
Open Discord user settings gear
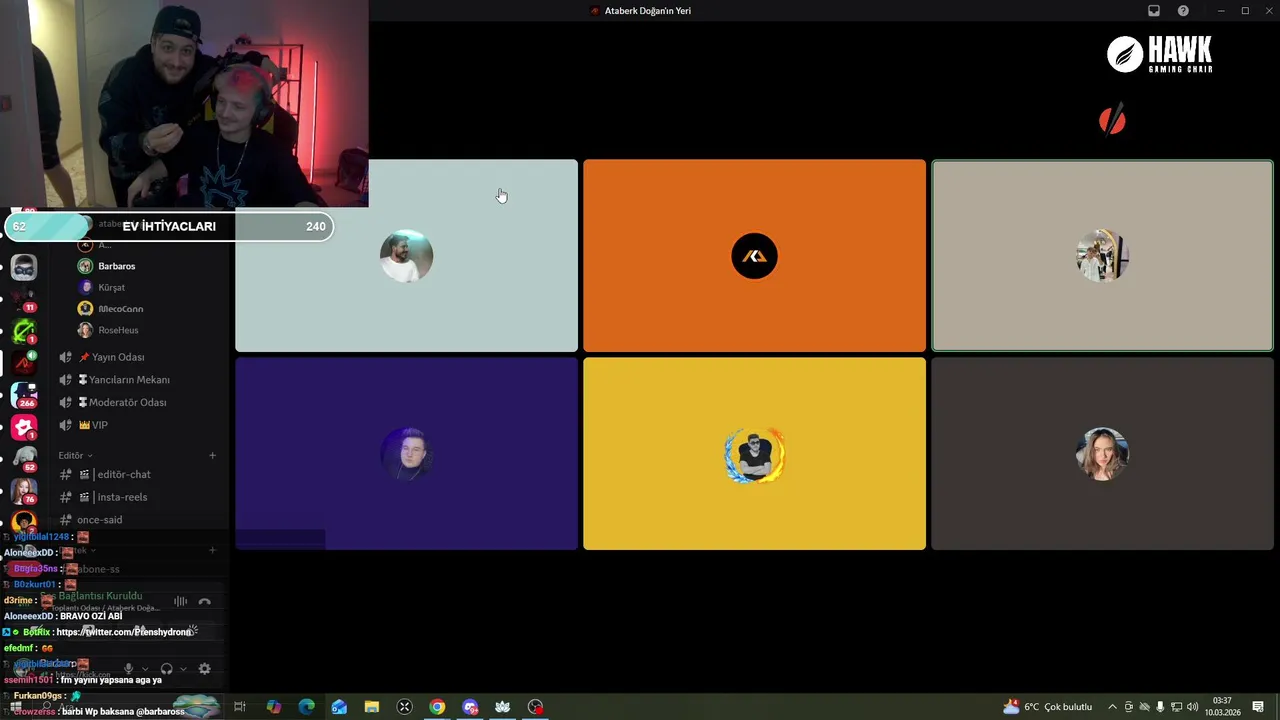[x=205, y=668]
